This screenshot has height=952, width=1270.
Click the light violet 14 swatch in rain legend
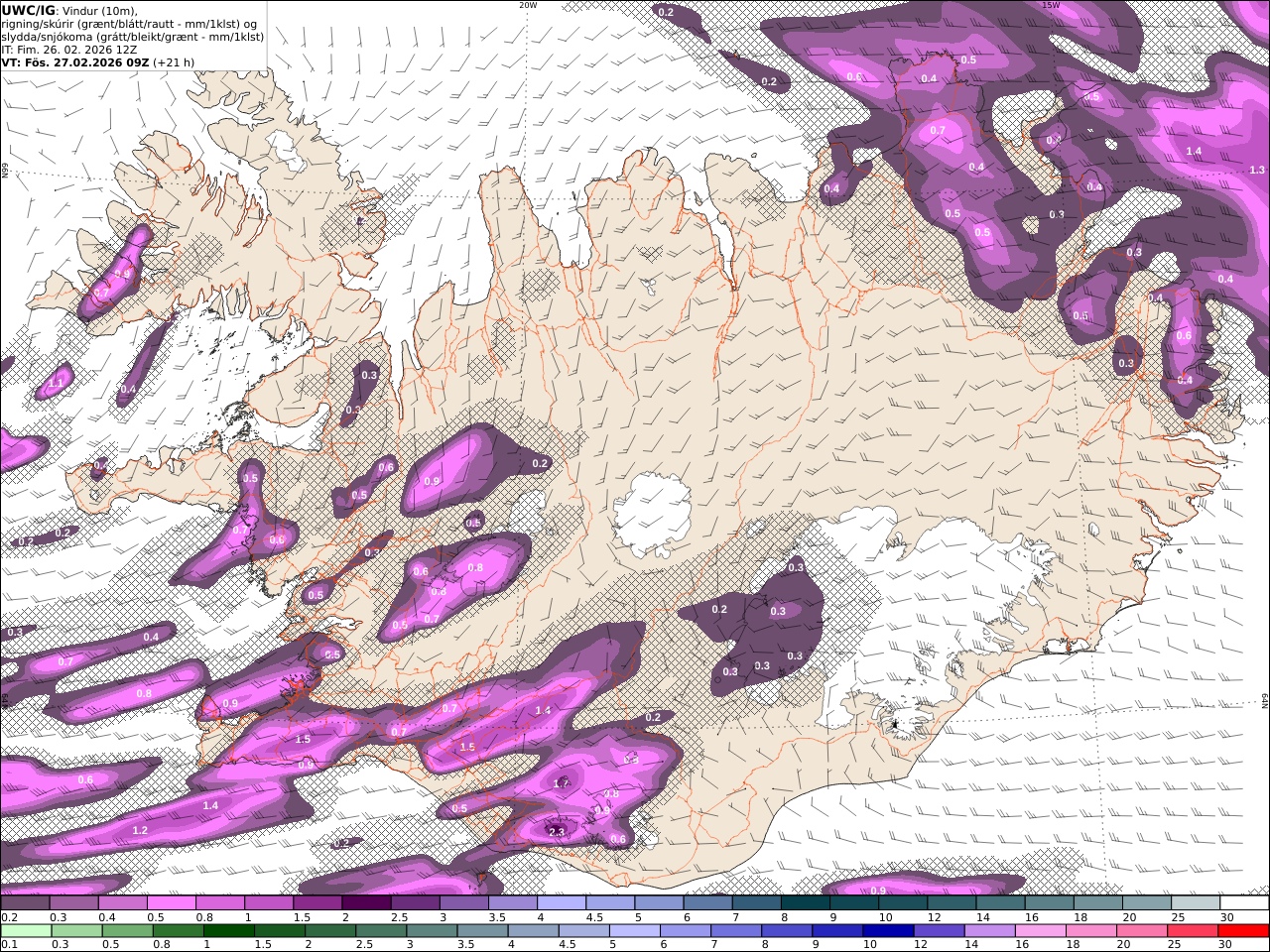tap(990, 931)
